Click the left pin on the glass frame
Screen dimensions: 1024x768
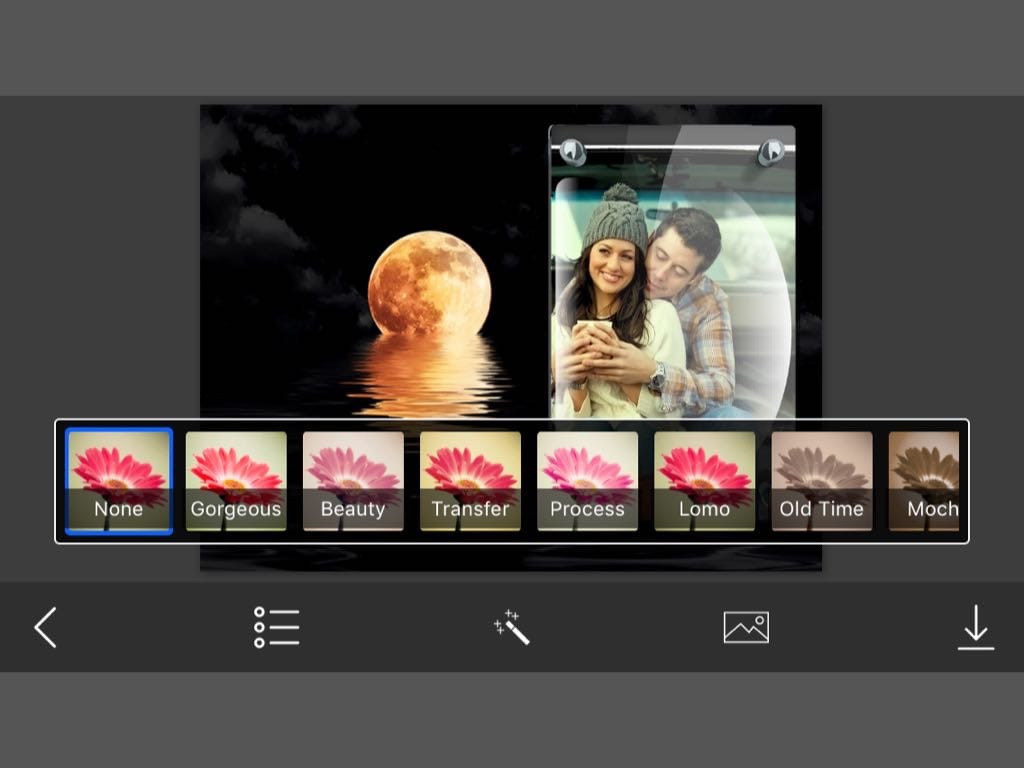pyautogui.click(x=572, y=151)
